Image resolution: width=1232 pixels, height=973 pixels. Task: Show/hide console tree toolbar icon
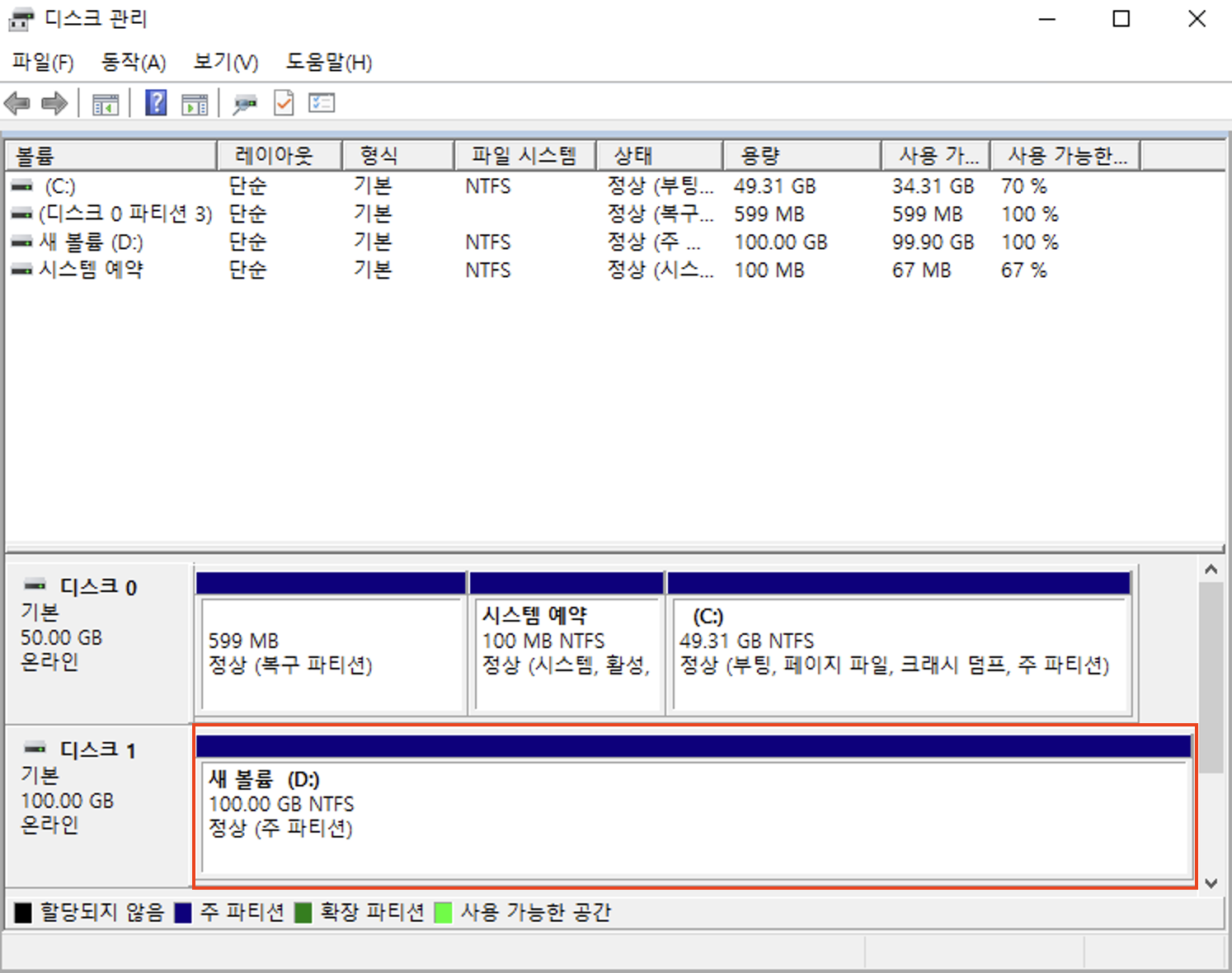click(x=106, y=104)
